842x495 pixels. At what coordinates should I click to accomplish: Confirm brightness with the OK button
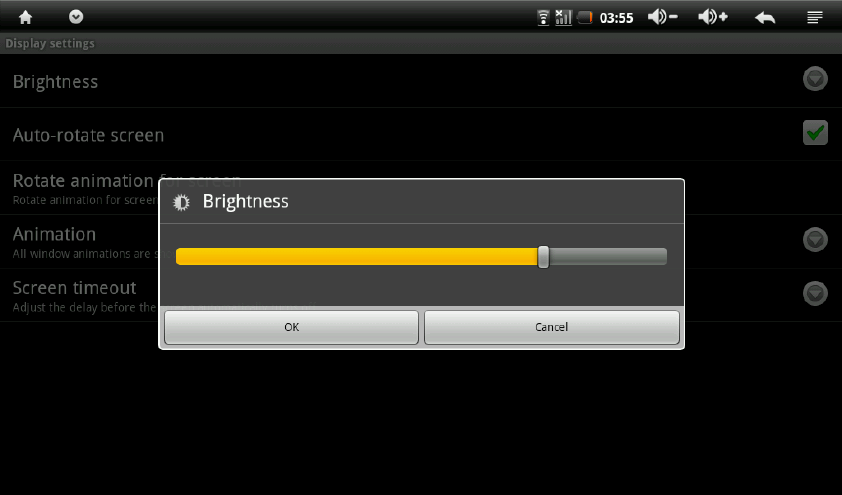292,327
